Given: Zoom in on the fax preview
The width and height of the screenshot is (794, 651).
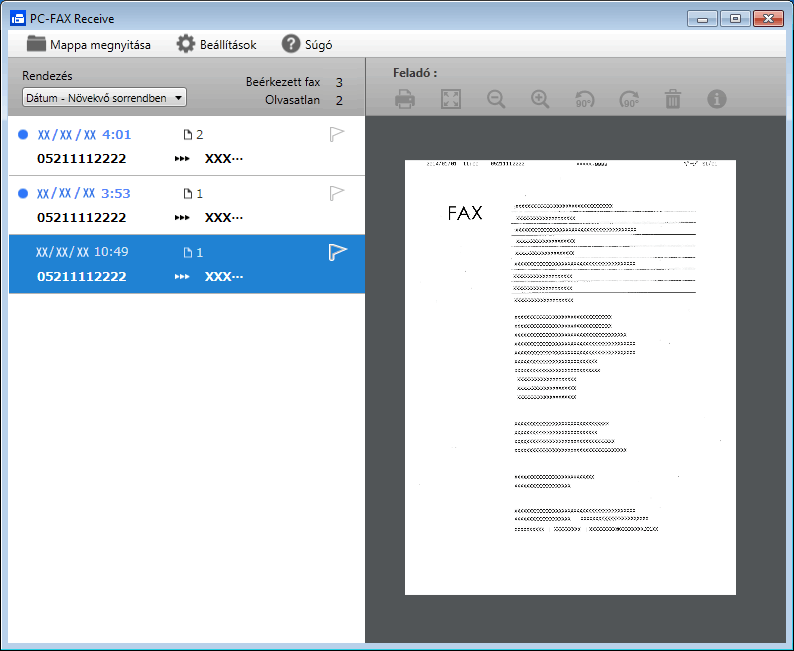Looking at the screenshot, I should pos(540,99).
